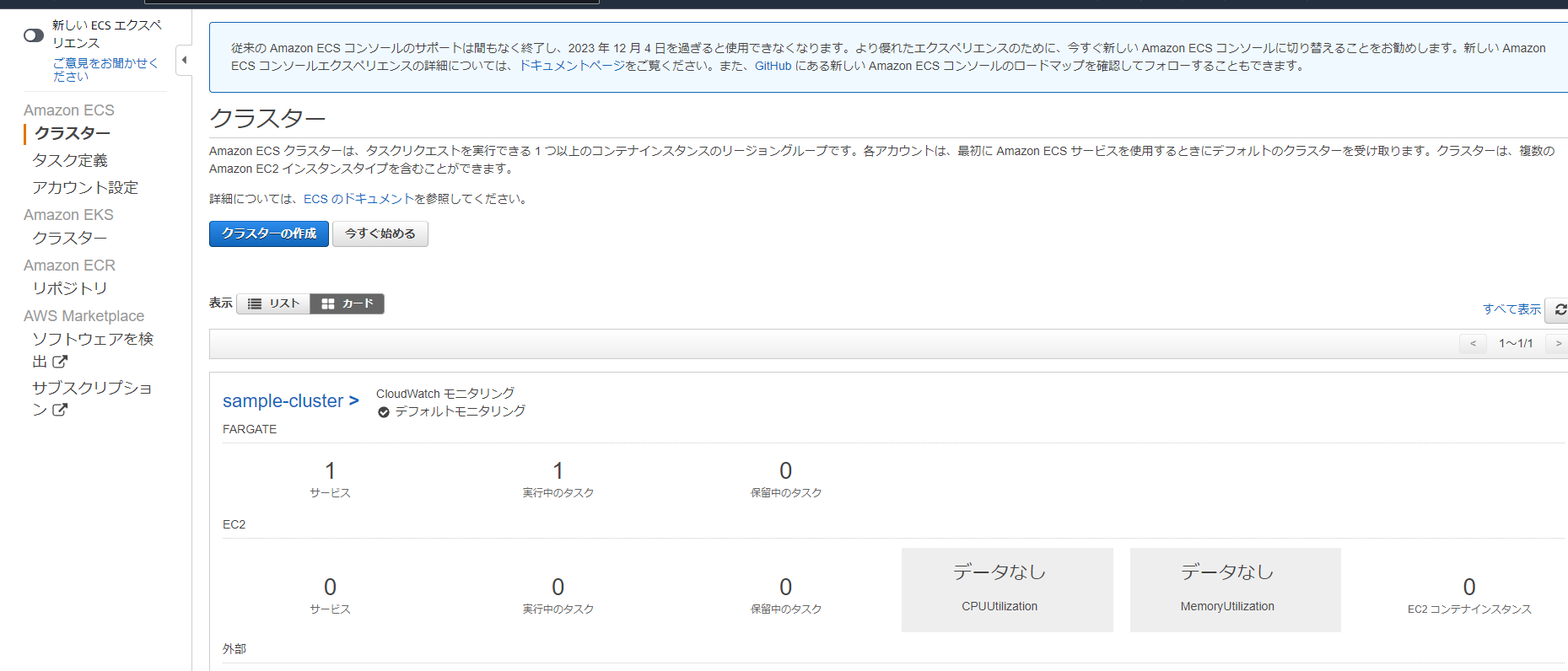Click the デフォルトモニタリング check icon
Image resolution: width=1568 pixels, height=671 pixels.
pyautogui.click(x=384, y=412)
